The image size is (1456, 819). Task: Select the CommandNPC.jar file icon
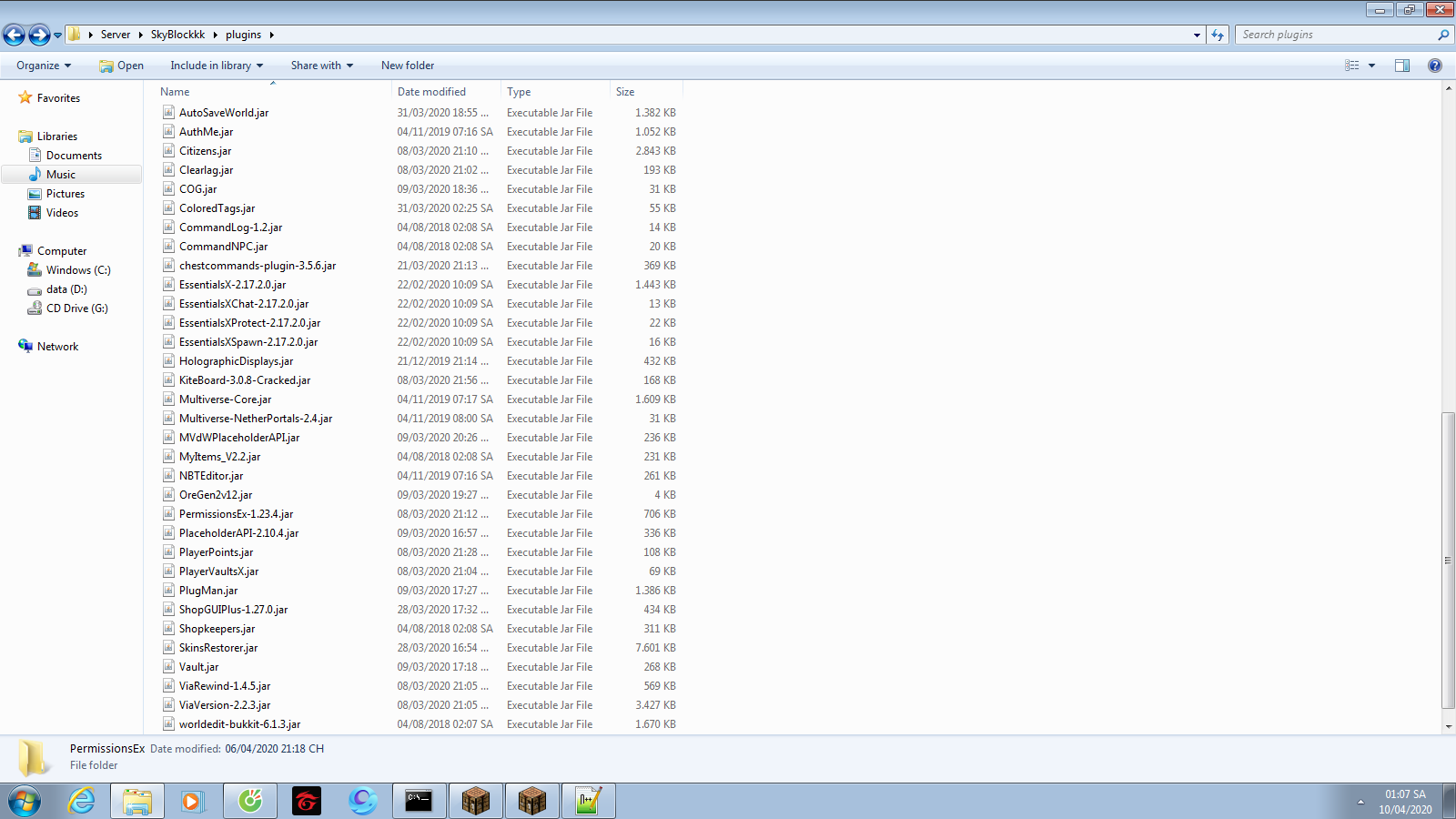pos(168,247)
